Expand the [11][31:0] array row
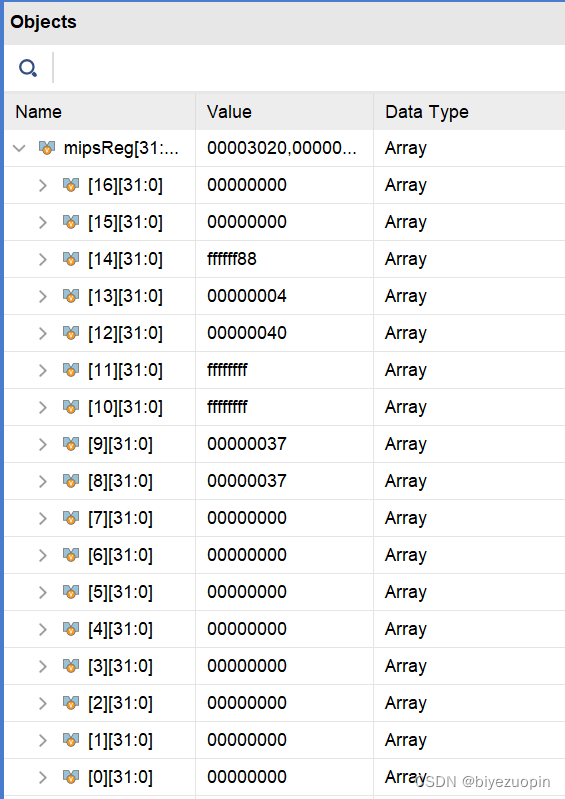 43,370
